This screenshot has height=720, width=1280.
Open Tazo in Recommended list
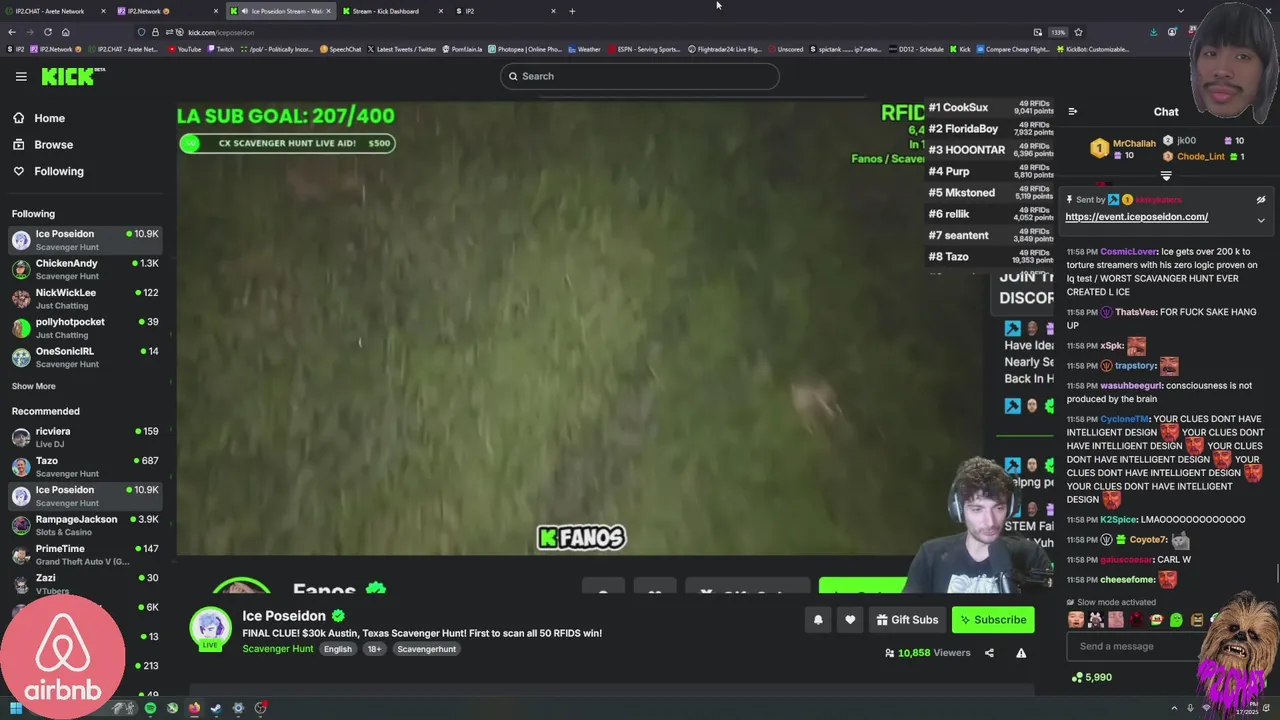(x=85, y=466)
